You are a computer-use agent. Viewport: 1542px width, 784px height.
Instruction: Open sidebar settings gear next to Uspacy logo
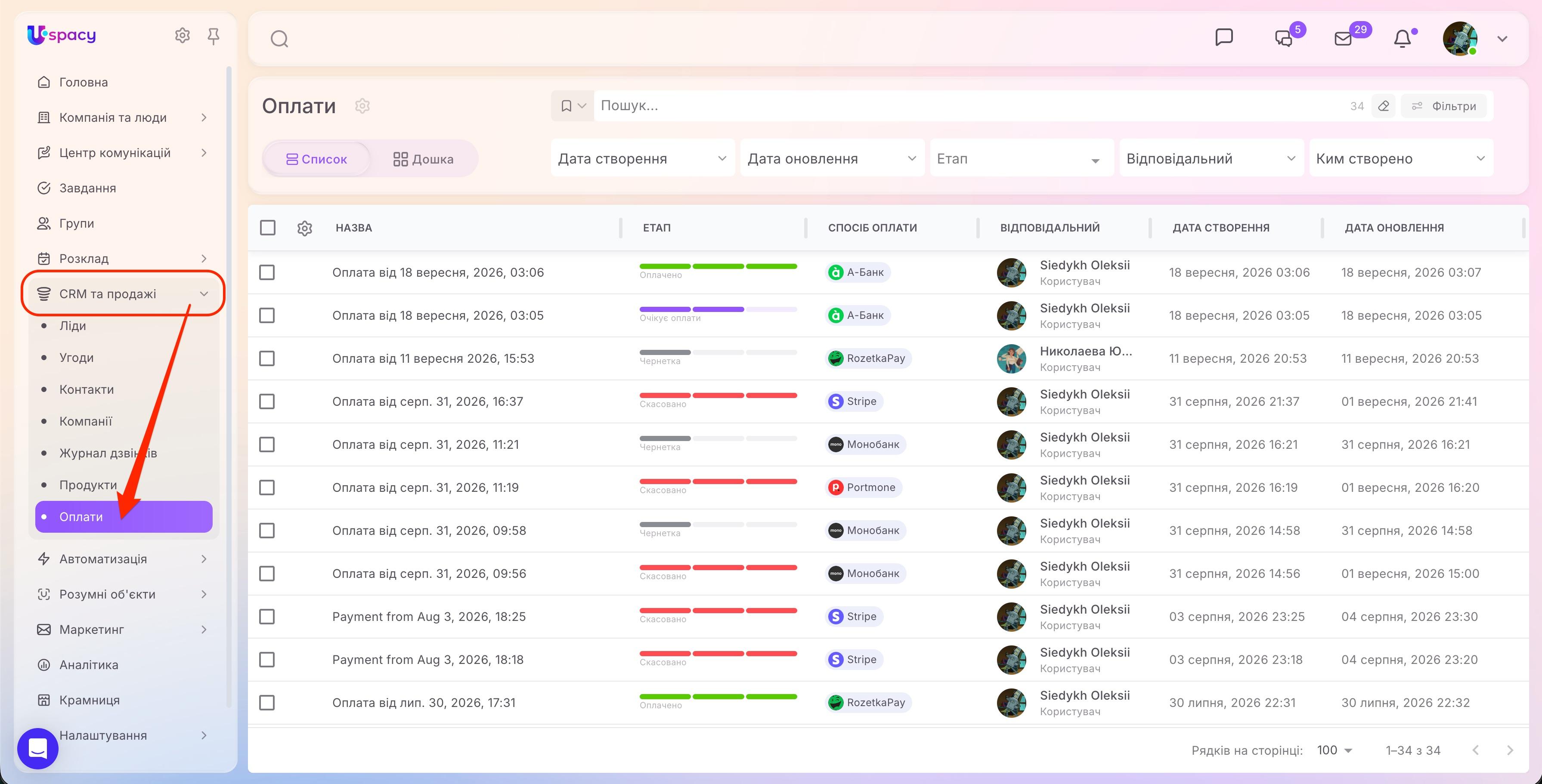pyautogui.click(x=182, y=36)
